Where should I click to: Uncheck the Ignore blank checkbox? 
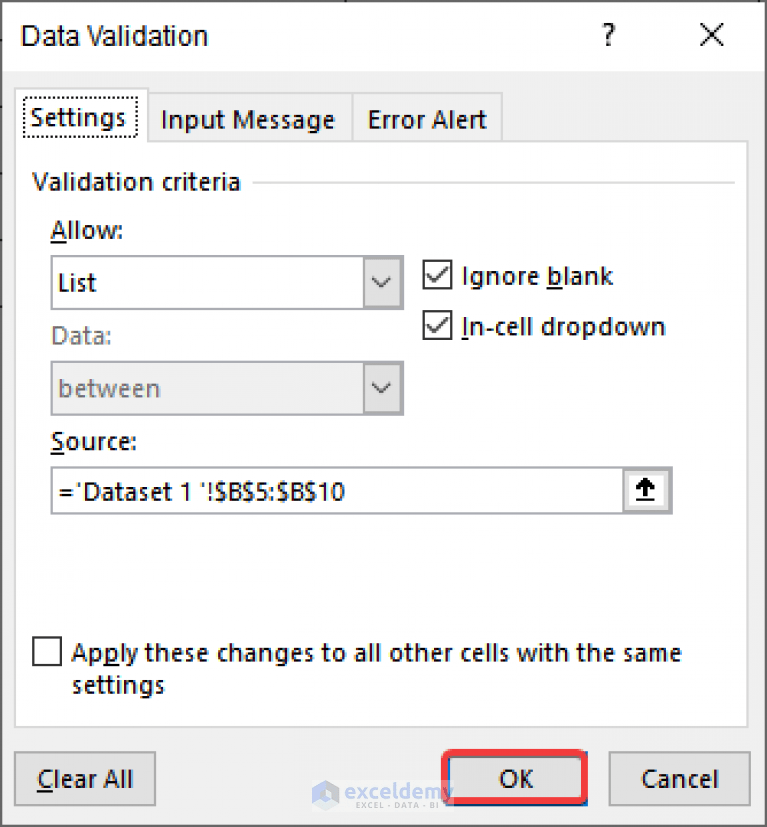tap(437, 275)
